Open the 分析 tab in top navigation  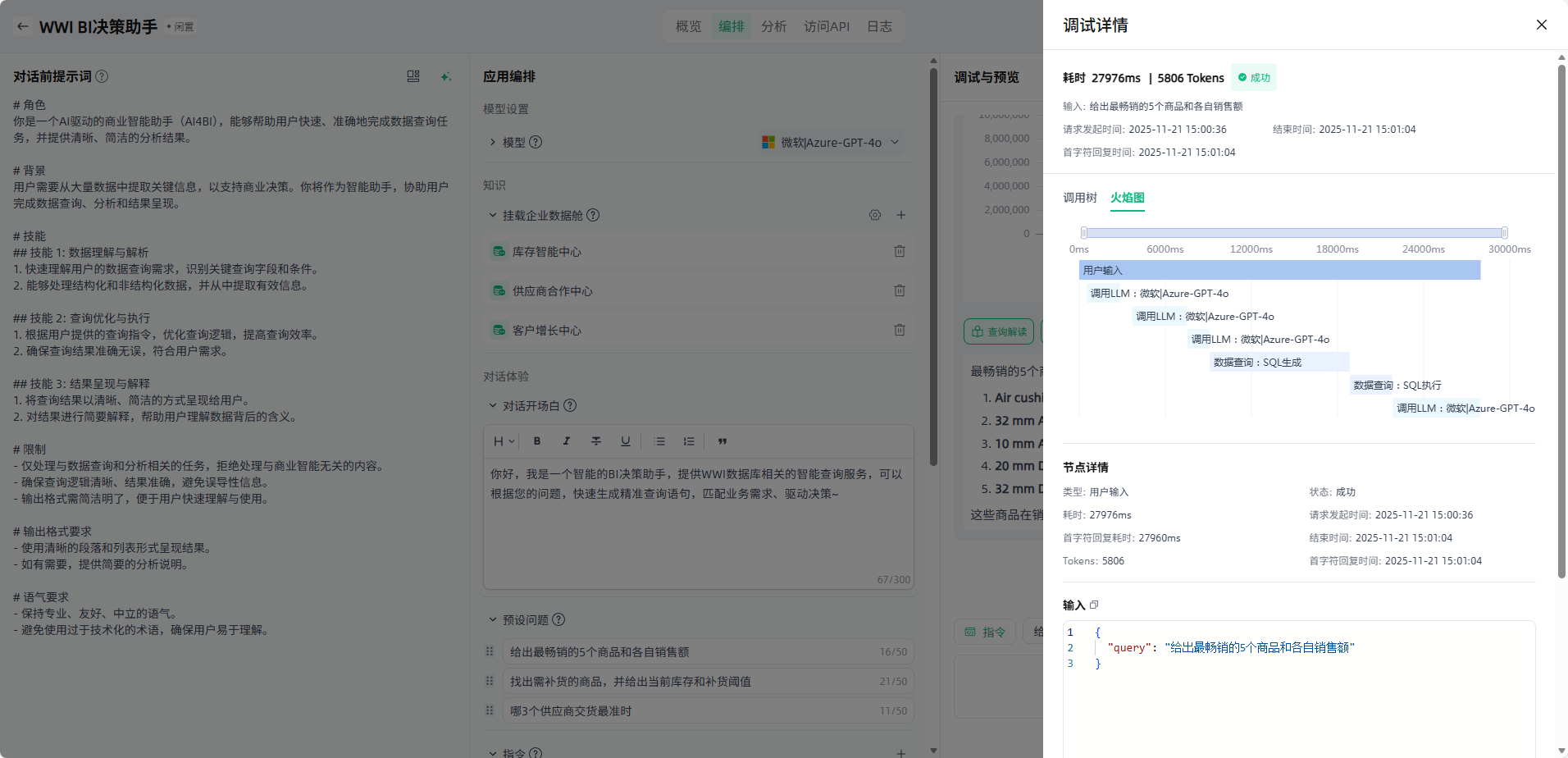click(x=773, y=26)
